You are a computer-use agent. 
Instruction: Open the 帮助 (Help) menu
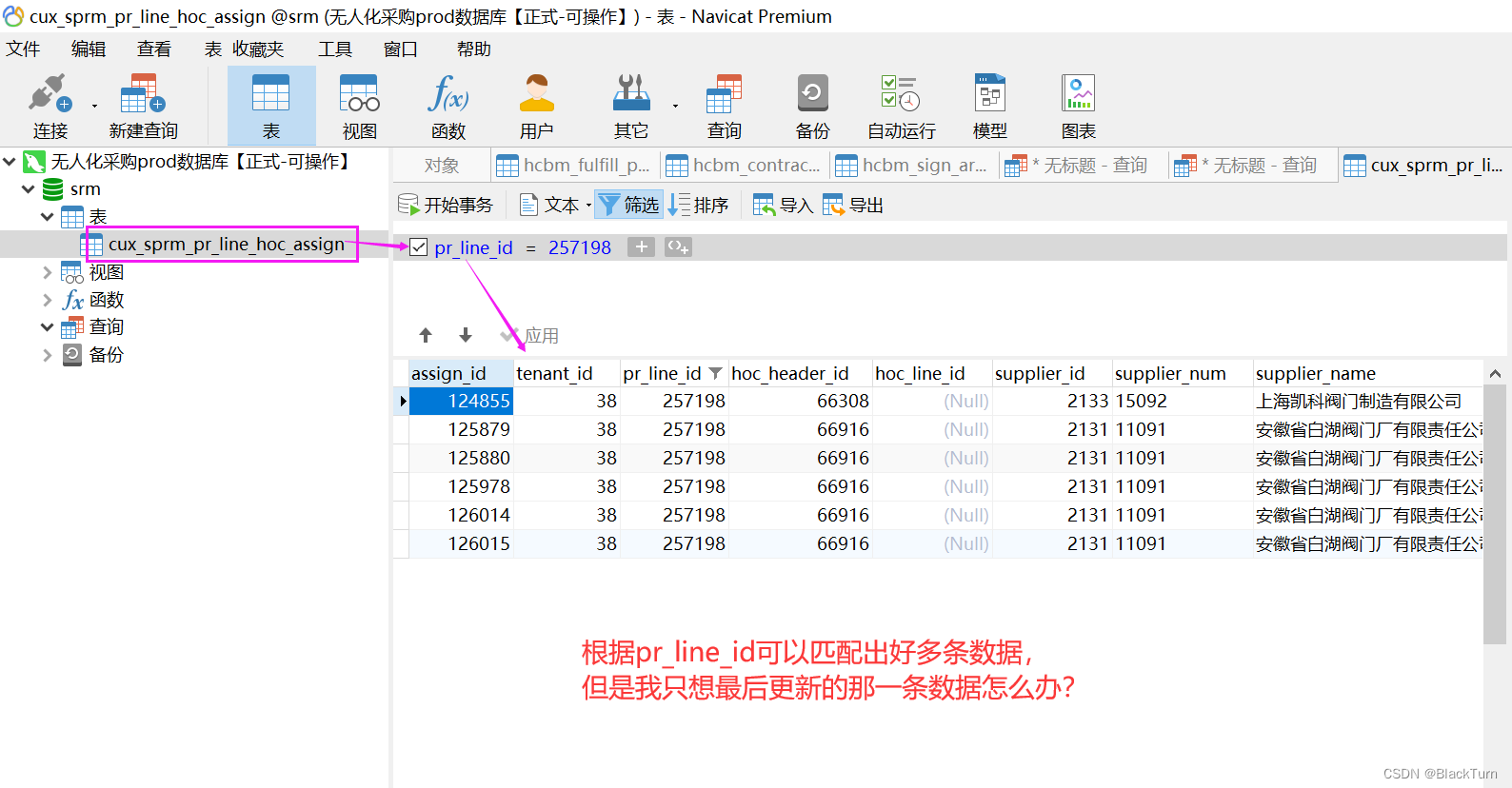pos(474,49)
